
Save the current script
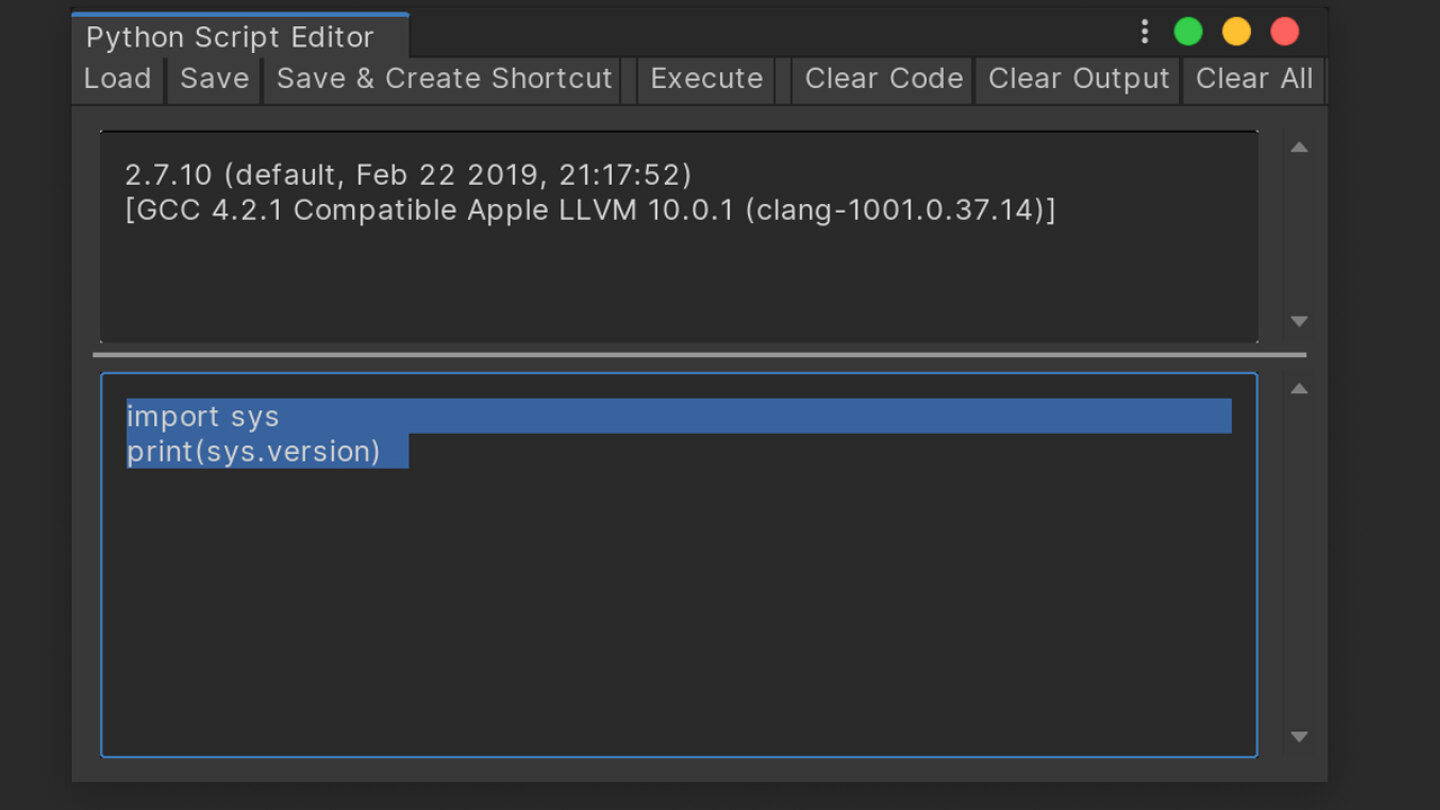[x=214, y=79]
